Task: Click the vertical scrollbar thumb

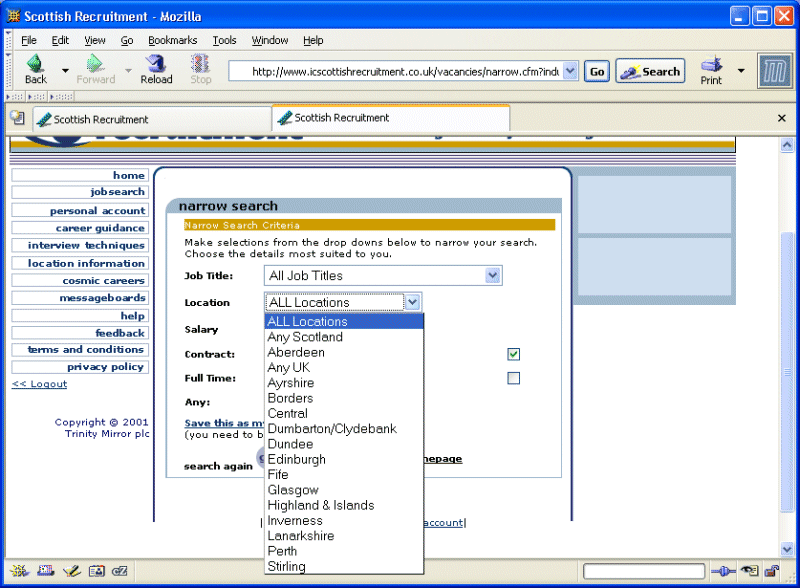Action: 786,372
